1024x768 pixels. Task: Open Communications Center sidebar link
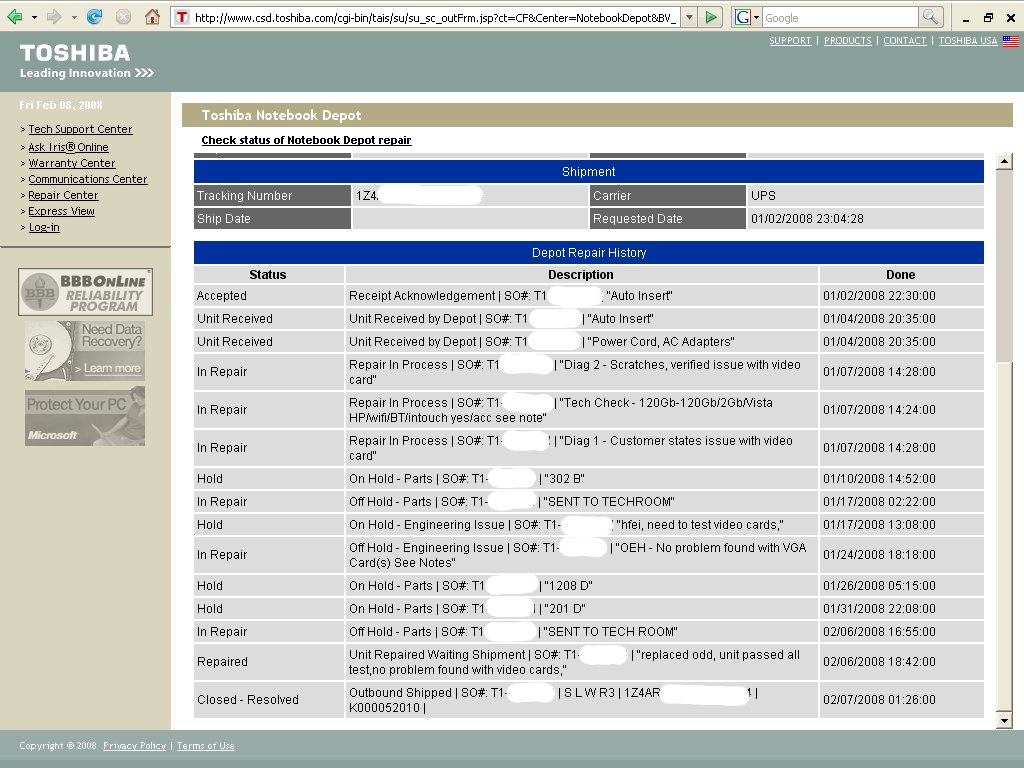coord(88,179)
